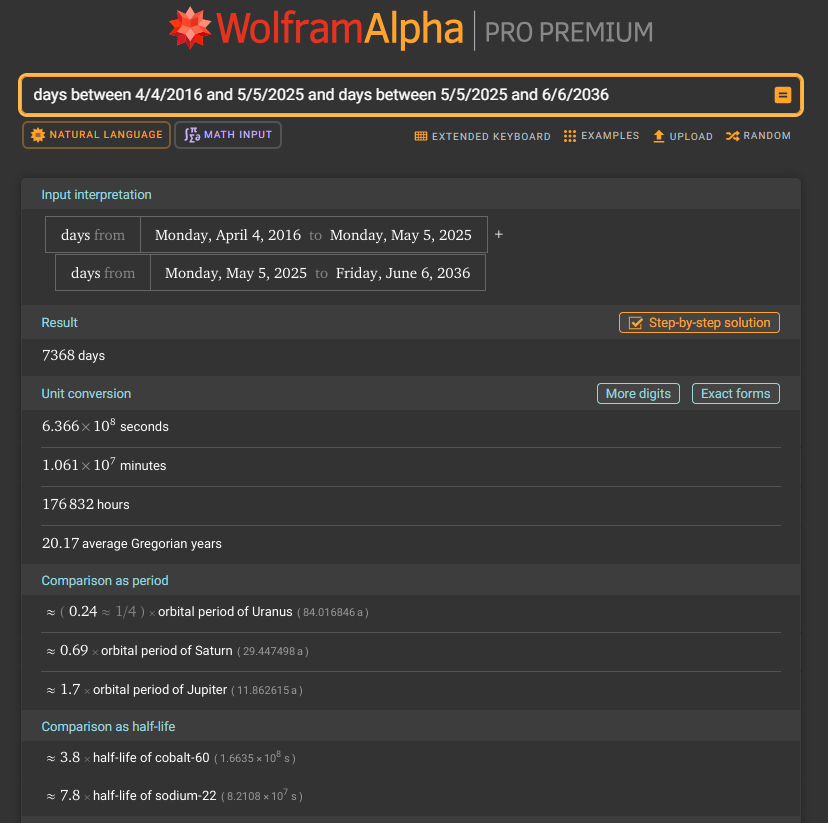This screenshot has height=823, width=828.
Task: Click the 1.061×10^7 minutes value
Action: tap(104, 465)
